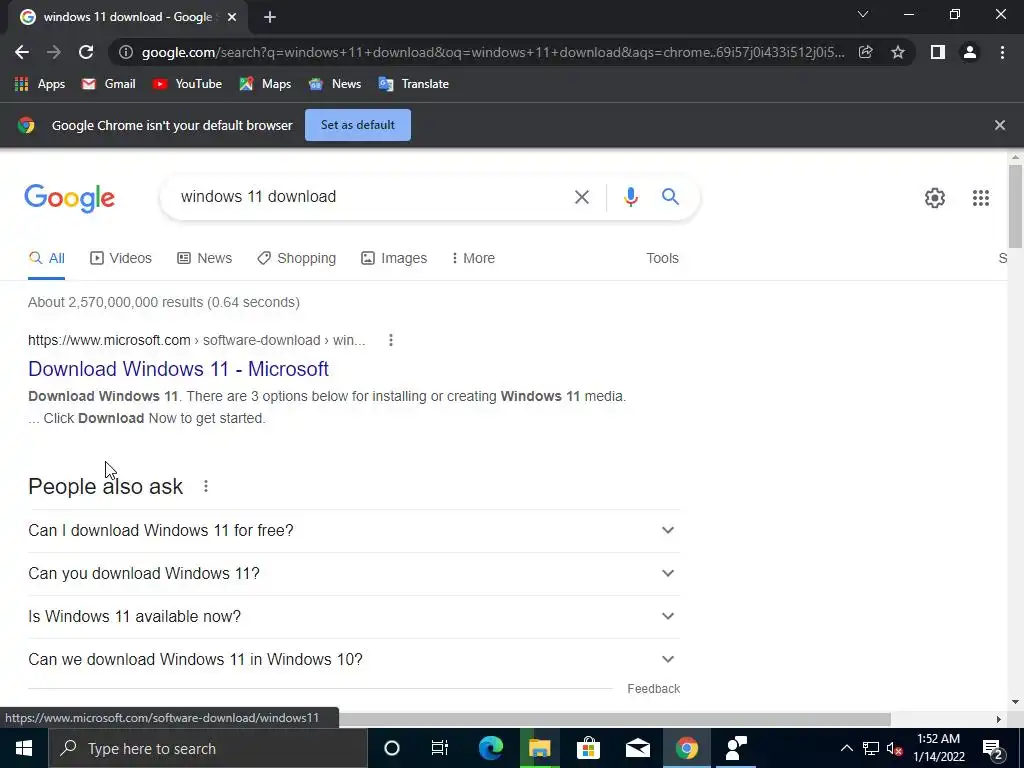Open Mail app from taskbar
Image resolution: width=1024 pixels, height=768 pixels.
637,748
